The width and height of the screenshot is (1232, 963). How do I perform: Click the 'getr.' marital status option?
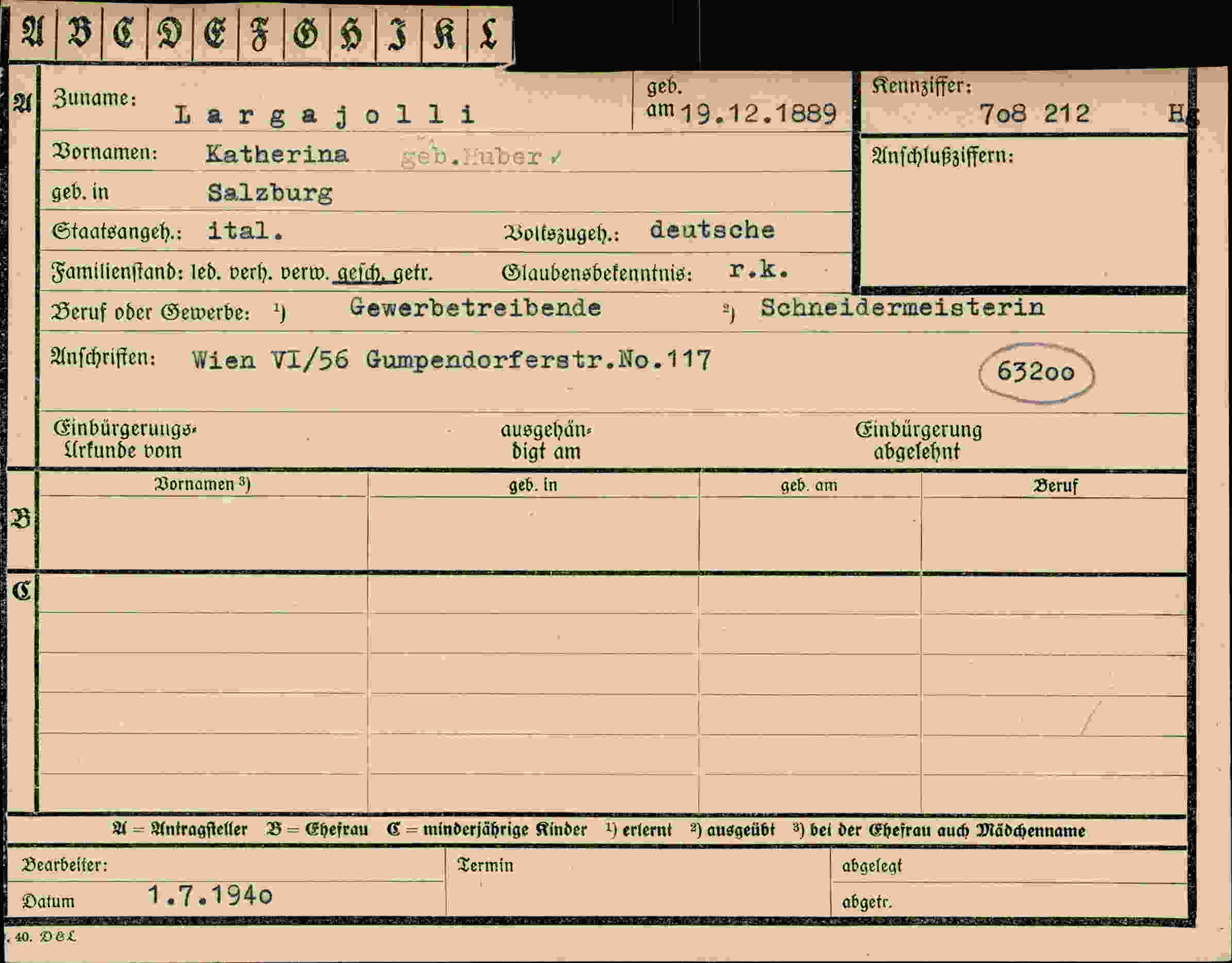click(412, 273)
